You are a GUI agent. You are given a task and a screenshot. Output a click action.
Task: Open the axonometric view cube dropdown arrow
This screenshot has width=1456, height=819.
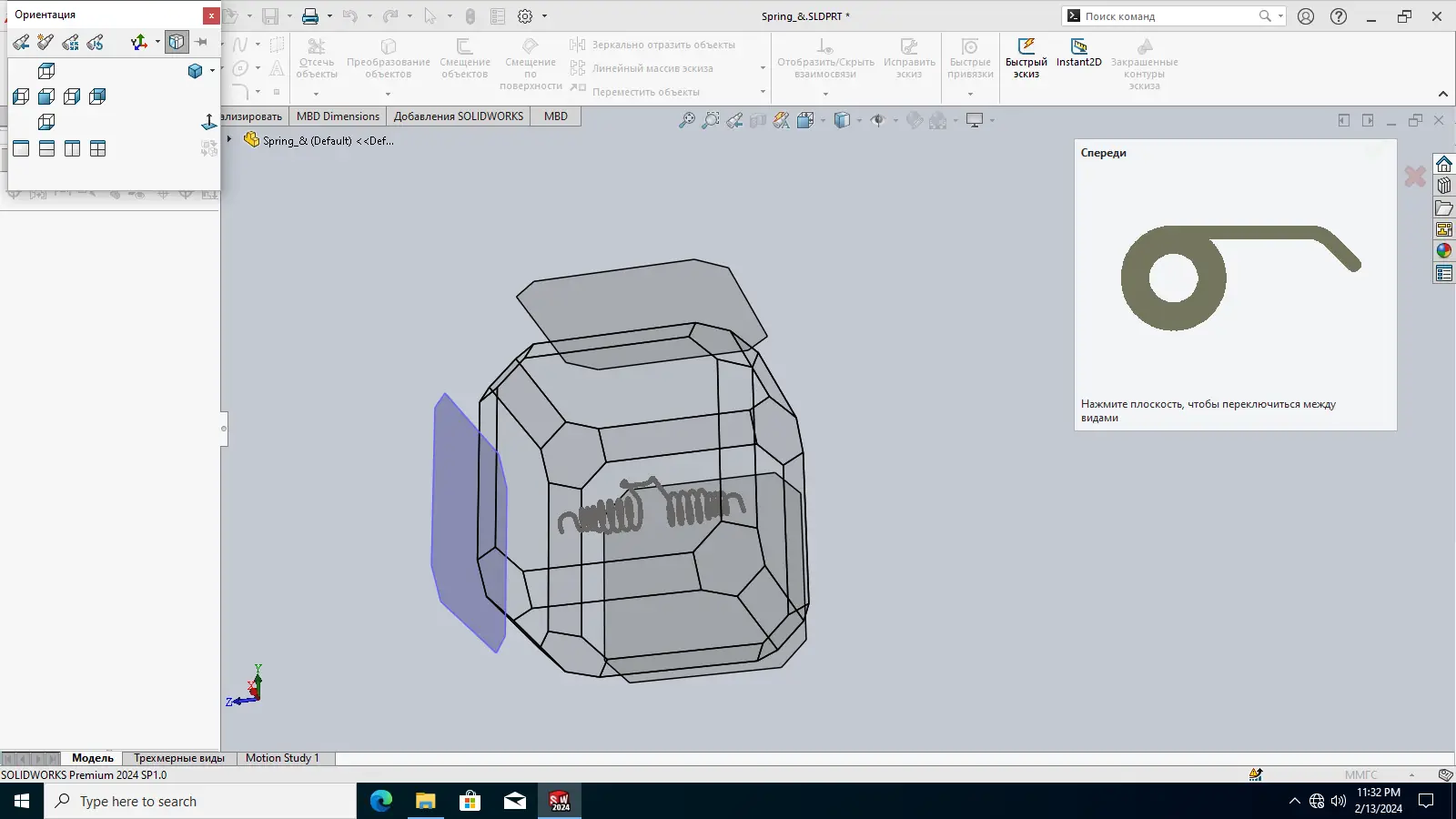[212, 71]
